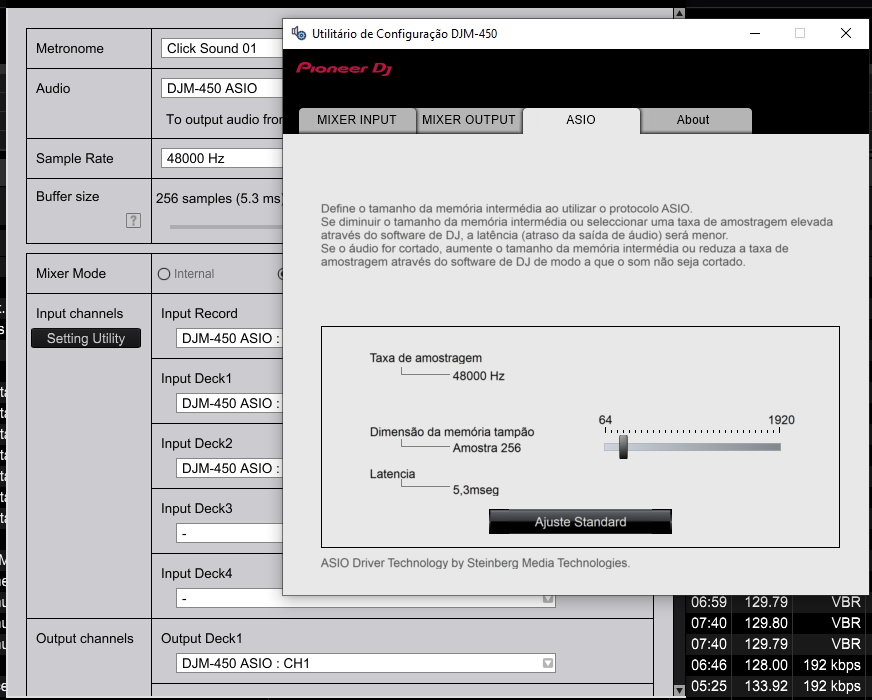Open the Input Record DJM-450 ASIO dropdown

click(x=230, y=338)
